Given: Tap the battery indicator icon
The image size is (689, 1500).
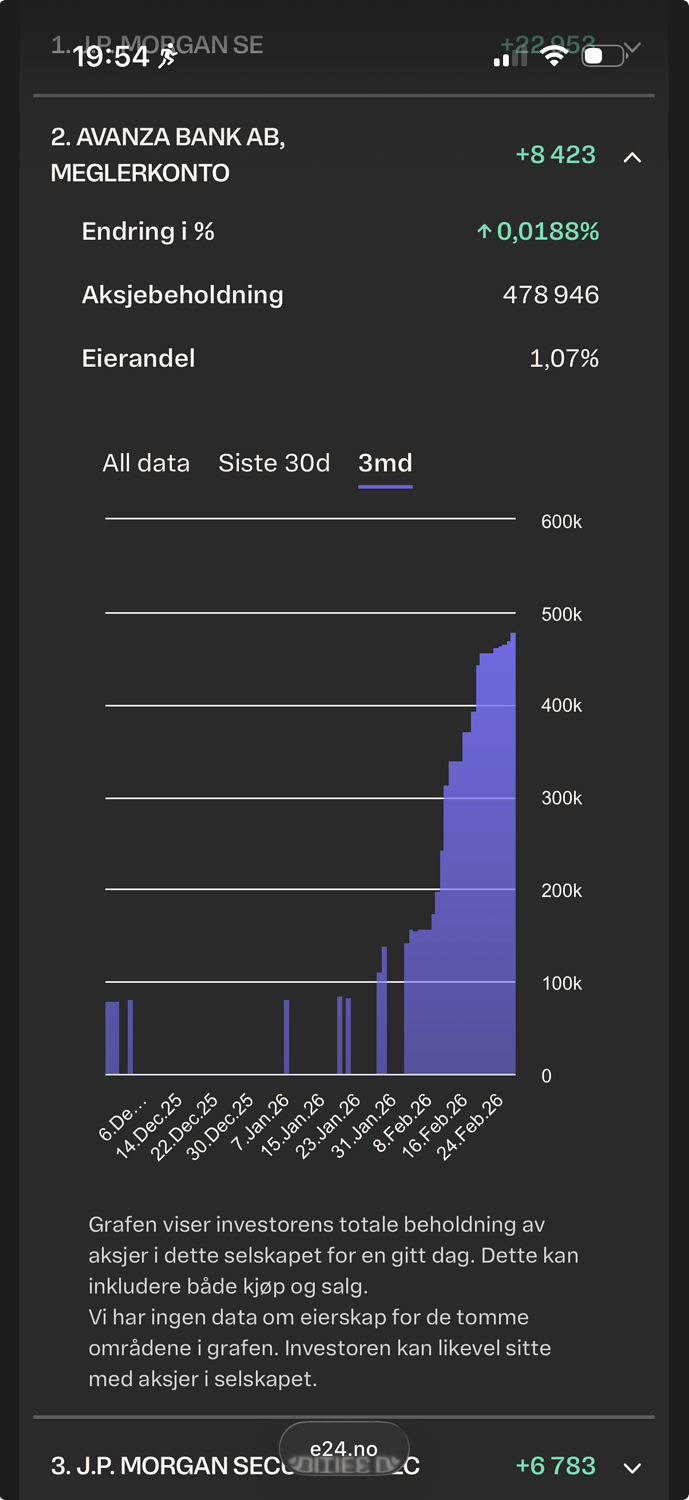Looking at the screenshot, I should tap(603, 57).
